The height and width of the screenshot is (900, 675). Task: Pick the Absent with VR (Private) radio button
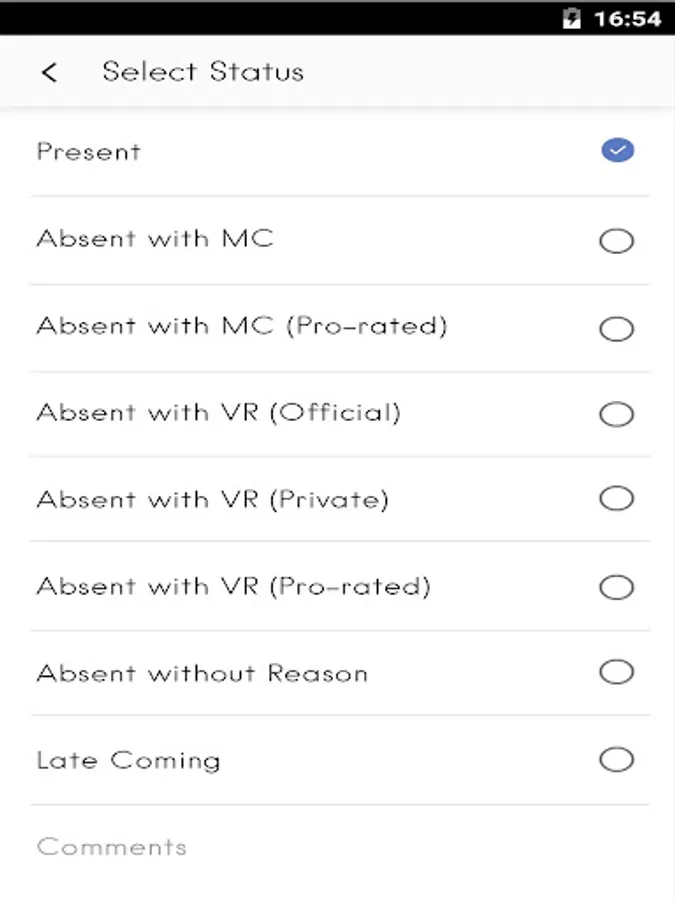[x=616, y=499]
